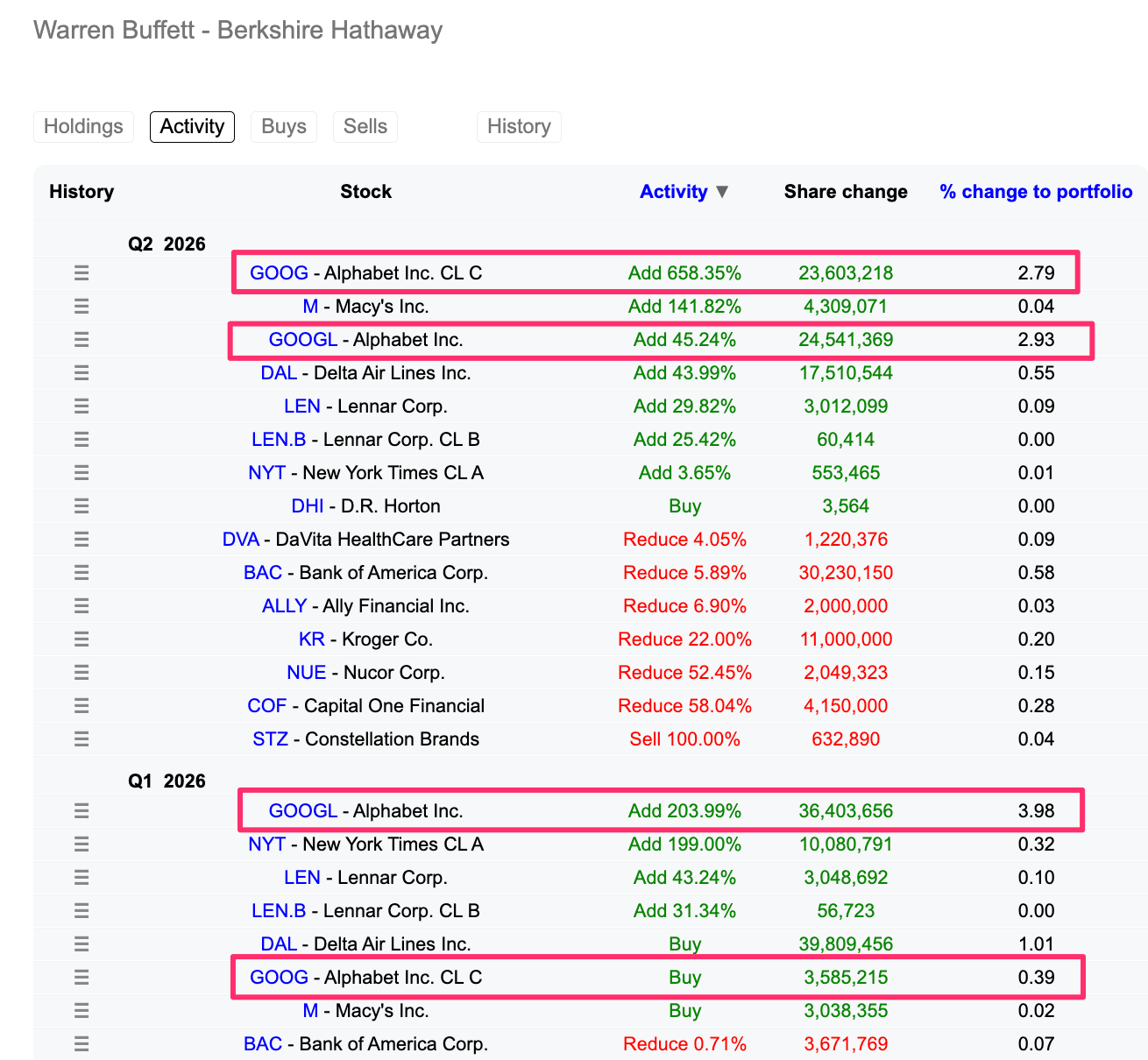Open the Sells tab
This screenshot has height=1060, width=1148.
pyautogui.click(x=365, y=126)
